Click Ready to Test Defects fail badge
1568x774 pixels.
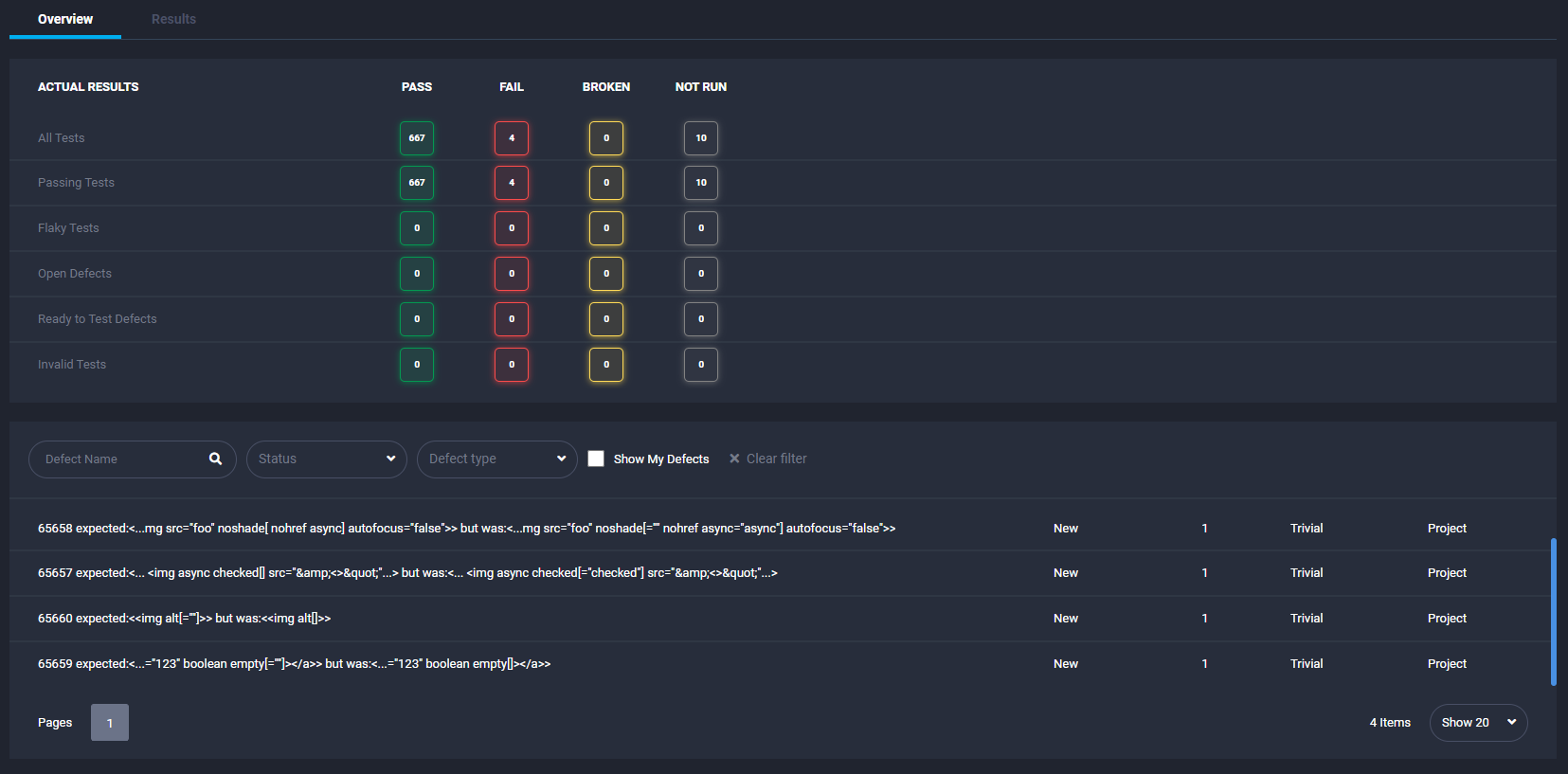pyautogui.click(x=512, y=319)
